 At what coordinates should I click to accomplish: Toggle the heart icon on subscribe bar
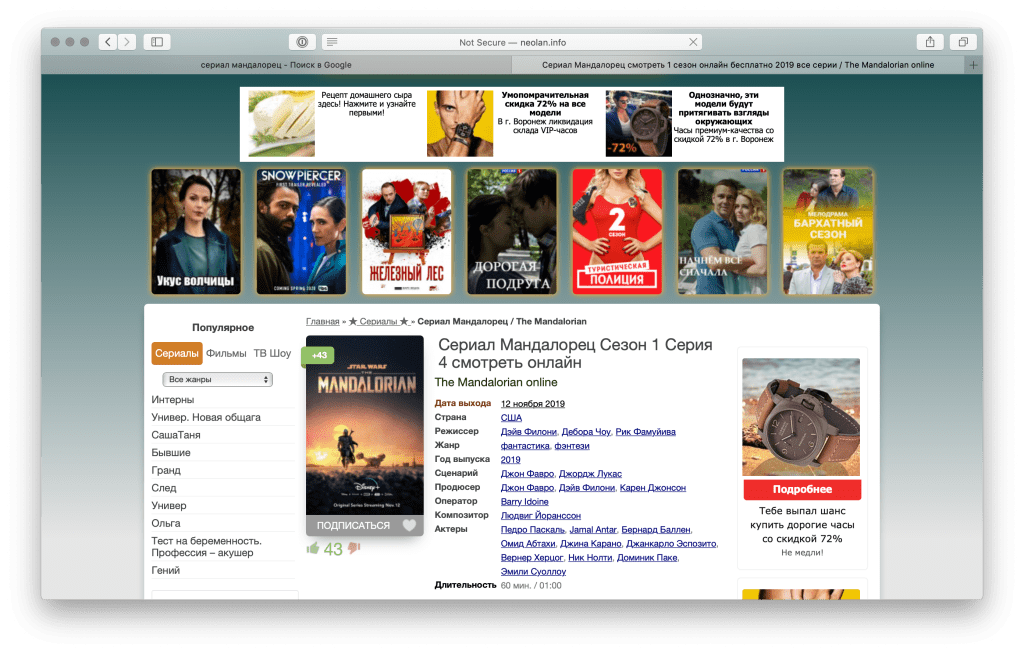408,525
